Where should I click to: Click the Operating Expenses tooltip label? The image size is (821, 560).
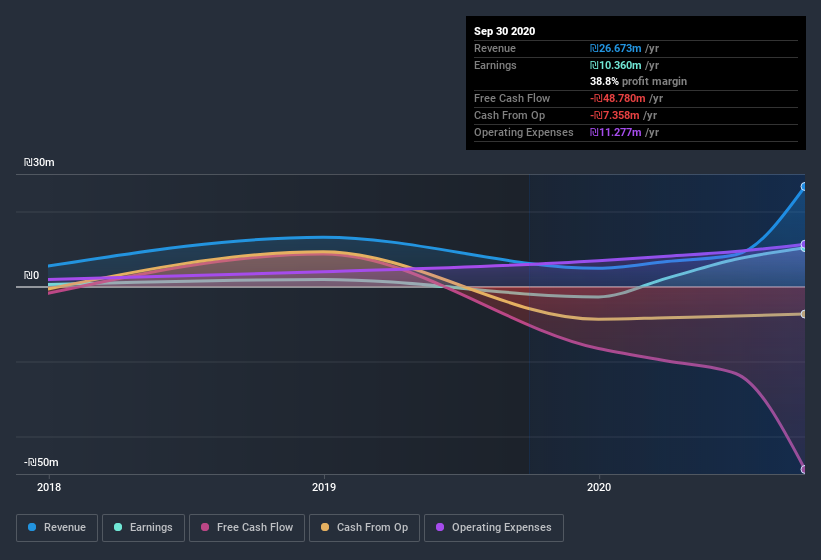pyautogui.click(x=524, y=132)
